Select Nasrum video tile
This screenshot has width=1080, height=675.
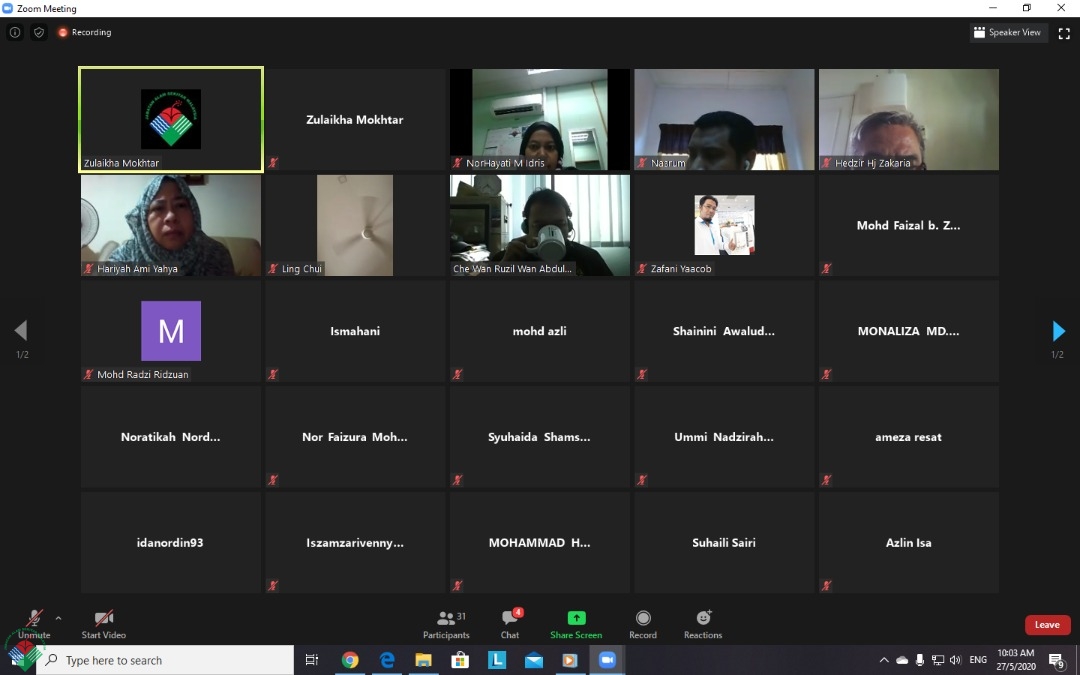click(724, 119)
